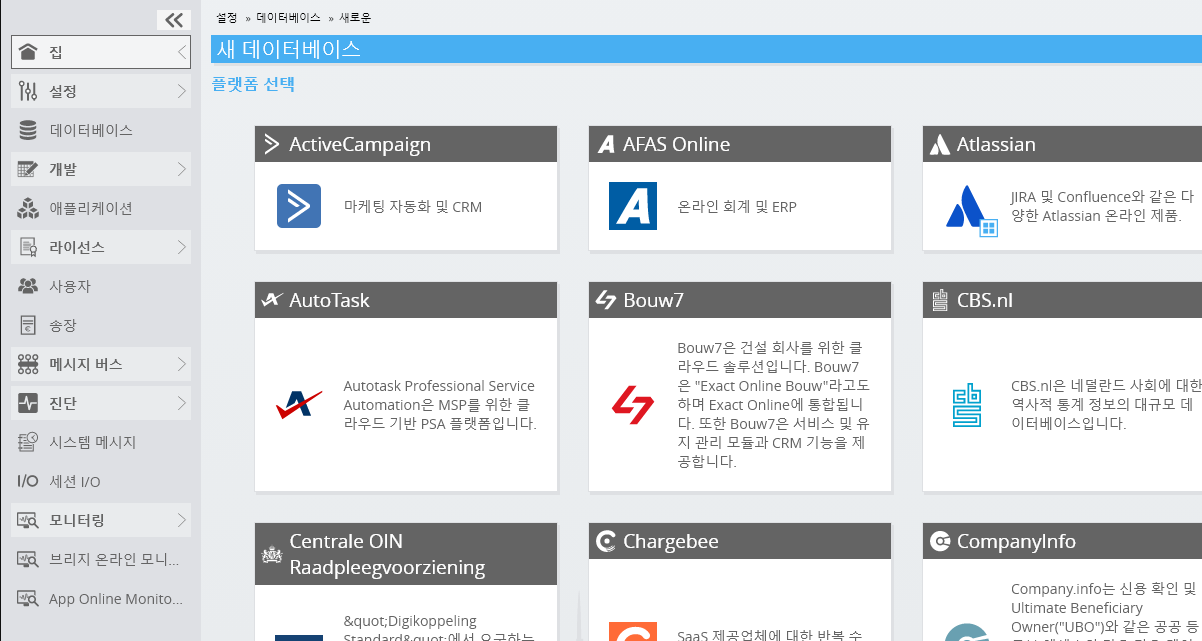Click the system messages icon beside 시스템 메시지

[28, 442]
